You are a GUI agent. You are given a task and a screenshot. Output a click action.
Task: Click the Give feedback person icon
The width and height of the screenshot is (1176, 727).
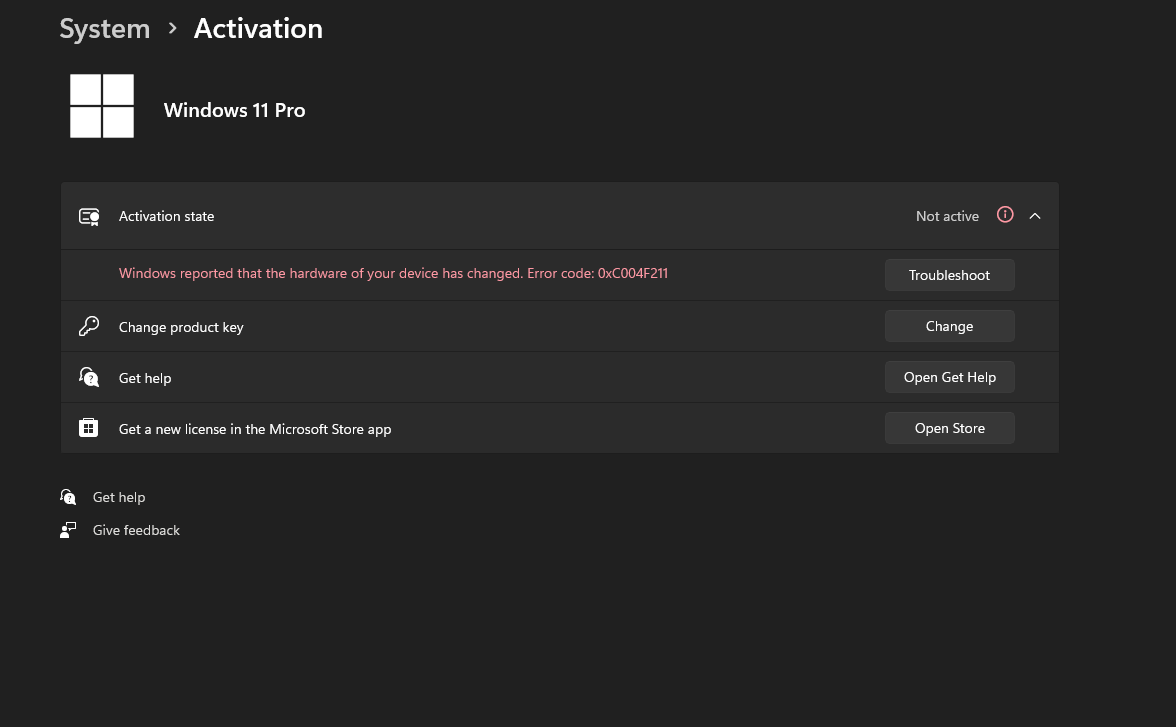point(68,530)
